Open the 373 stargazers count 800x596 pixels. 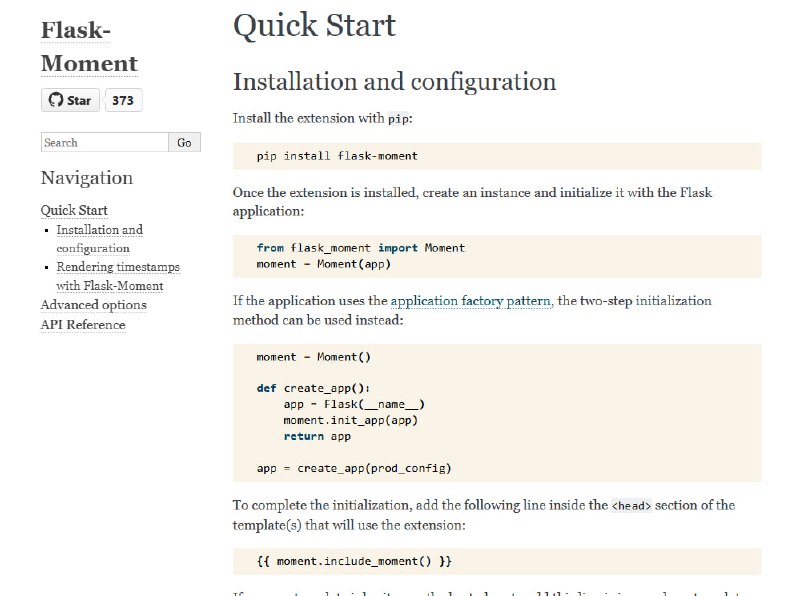tap(123, 100)
